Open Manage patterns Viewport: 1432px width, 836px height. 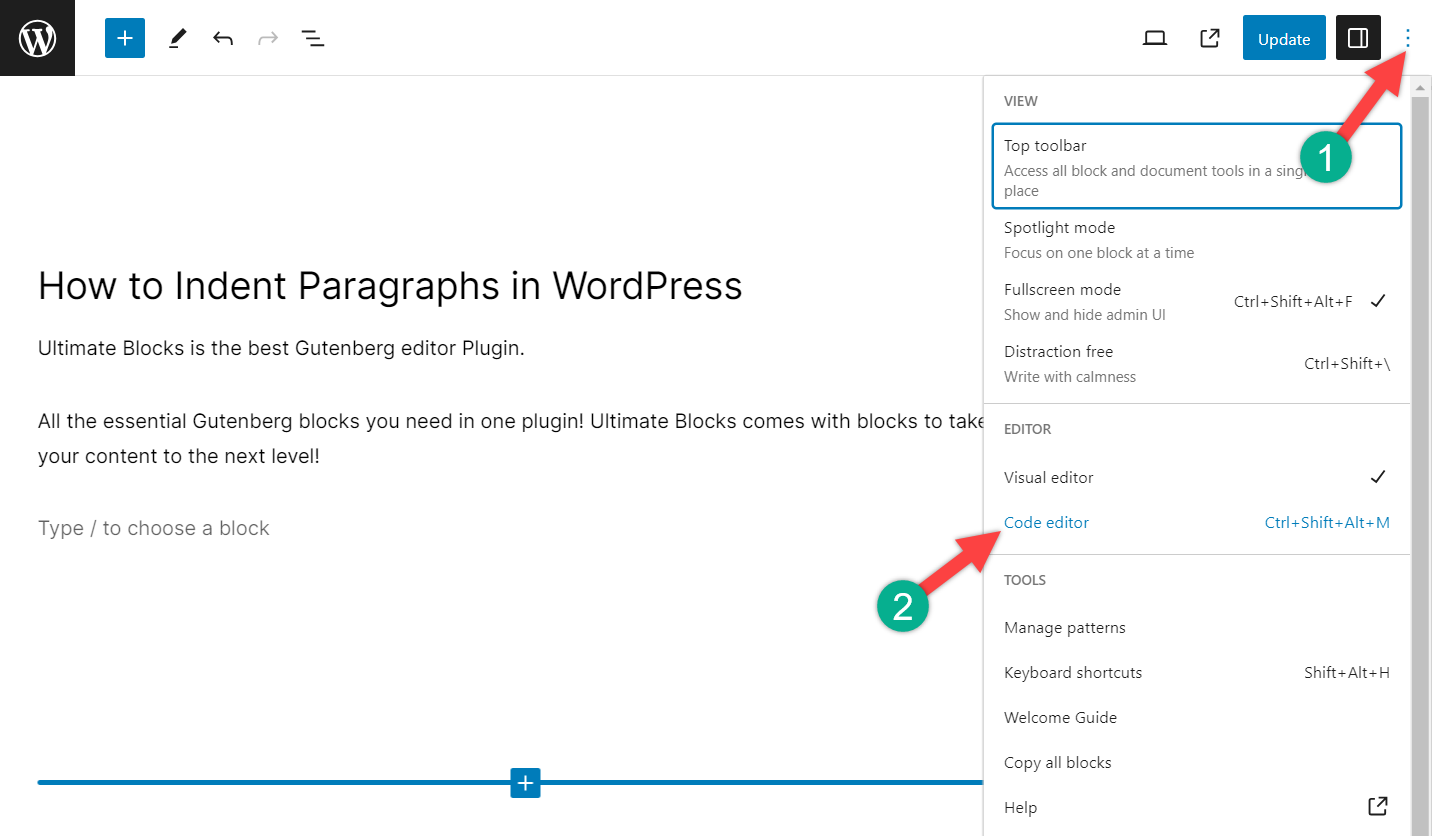(x=1065, y=627)
